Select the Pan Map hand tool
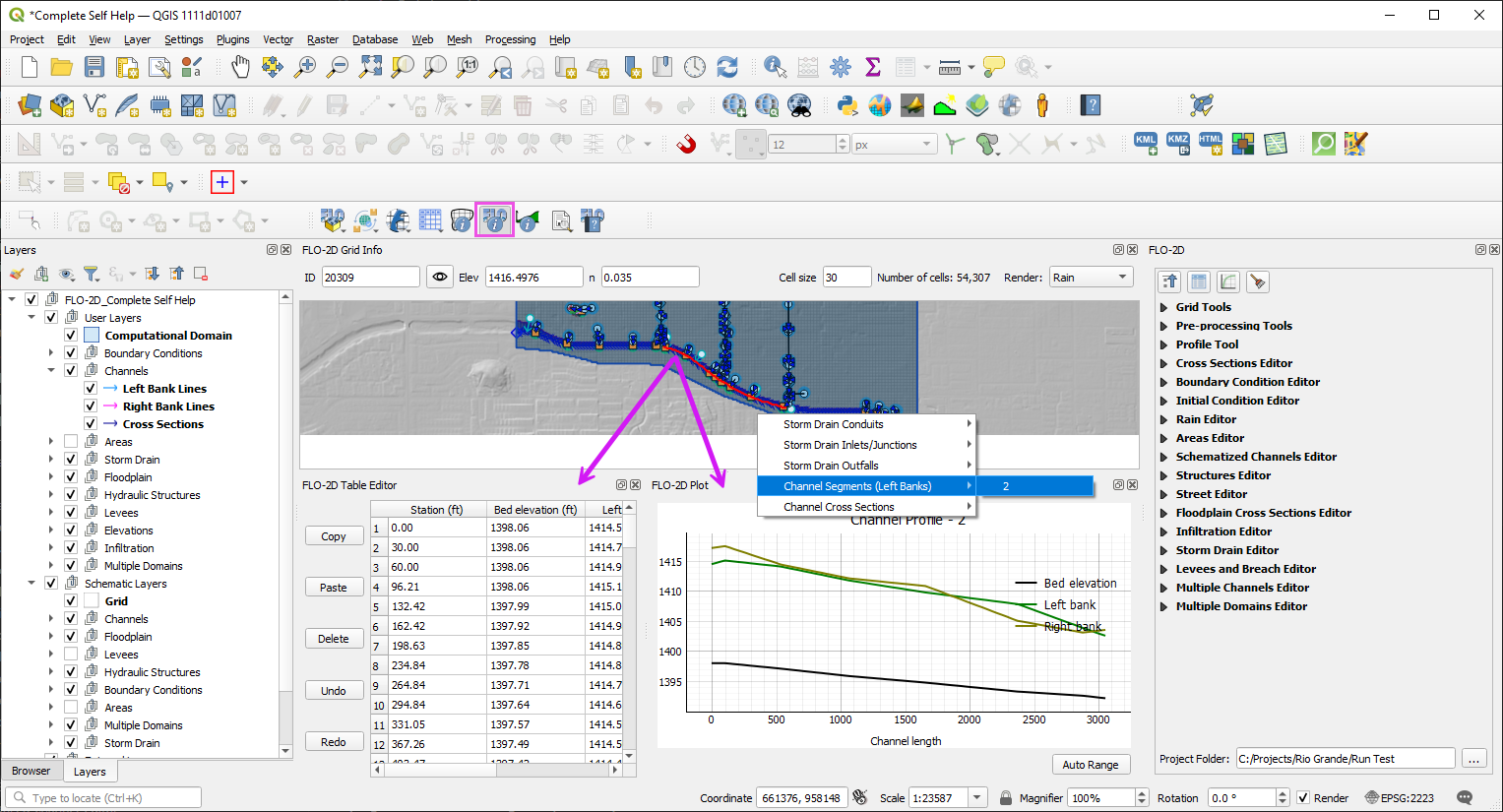The height and width of the screenshot is (812, 1503). click(x=240, y=67)
